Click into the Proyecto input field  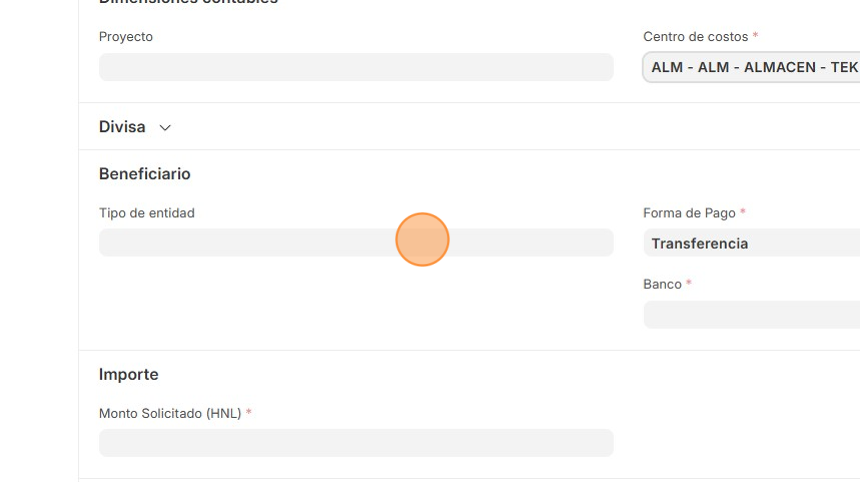click(x=356, y=67)
